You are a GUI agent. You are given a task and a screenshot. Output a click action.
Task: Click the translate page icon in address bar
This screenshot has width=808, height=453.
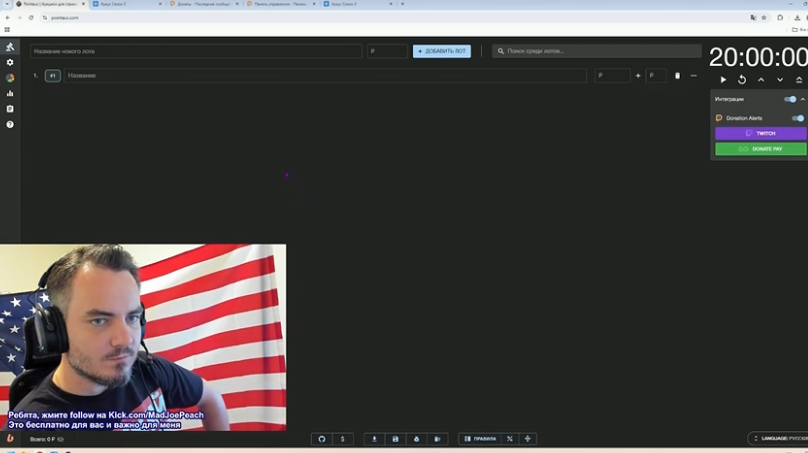coord(753,18)
